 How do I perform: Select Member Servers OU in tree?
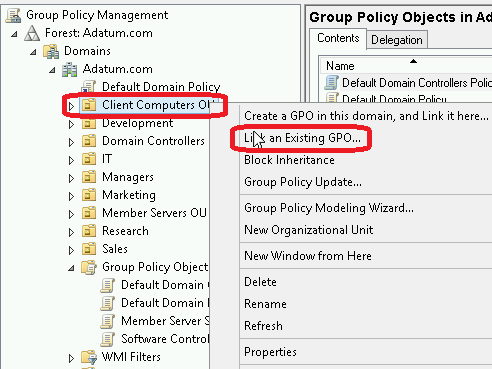[x=154, y=213]
